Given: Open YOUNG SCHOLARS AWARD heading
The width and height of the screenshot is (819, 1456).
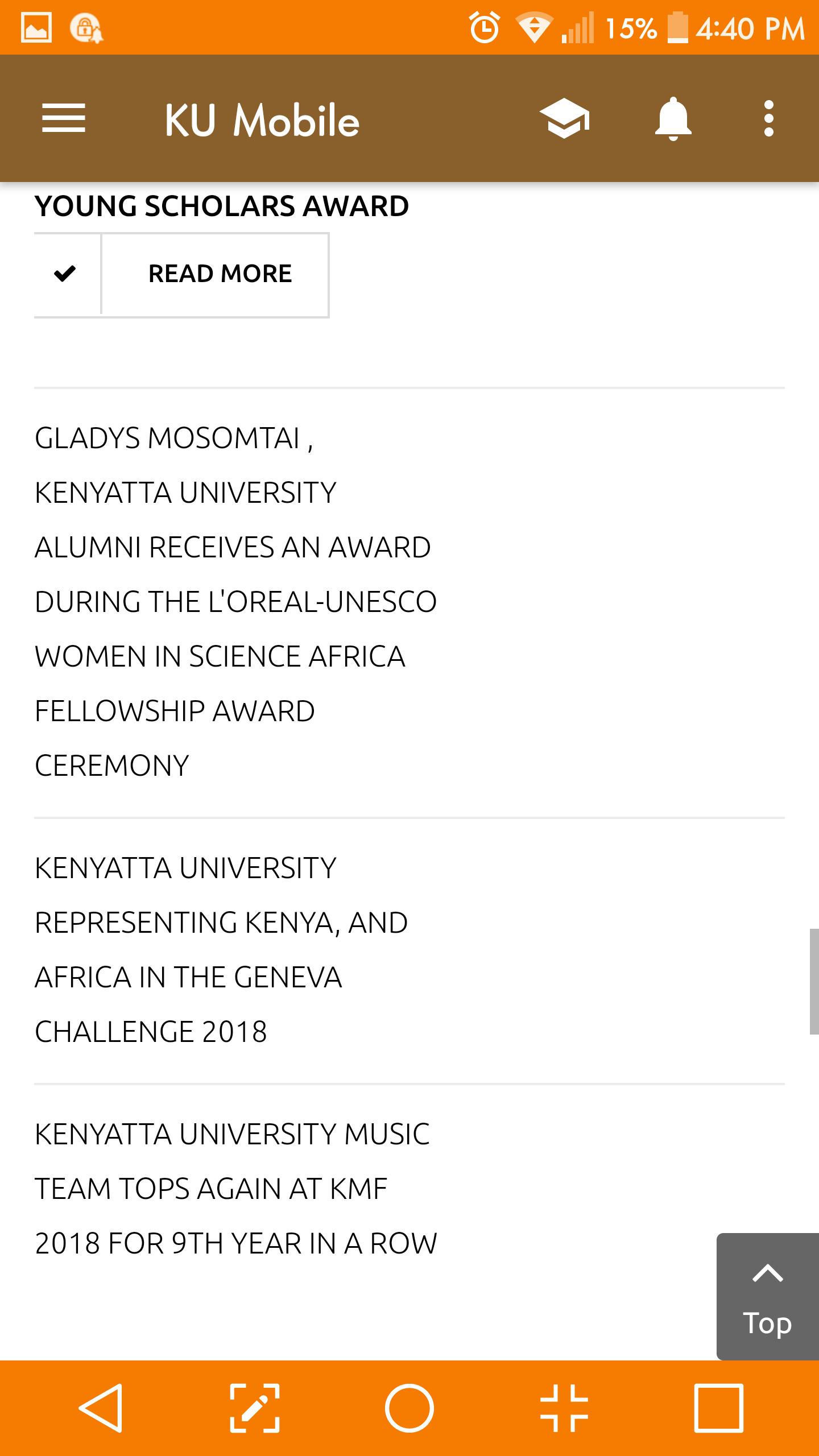Looking at the screenshot, I should 222,206.
